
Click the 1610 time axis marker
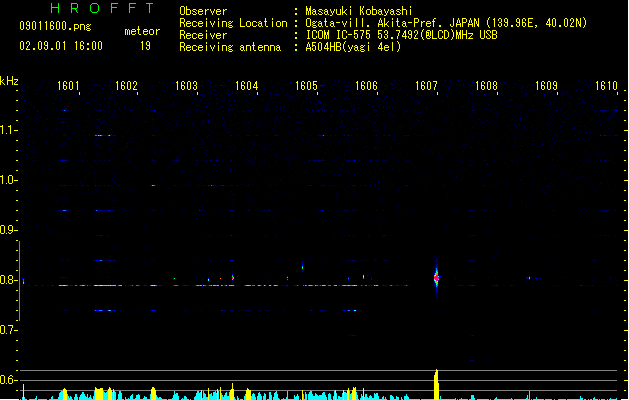click(606, 86)
